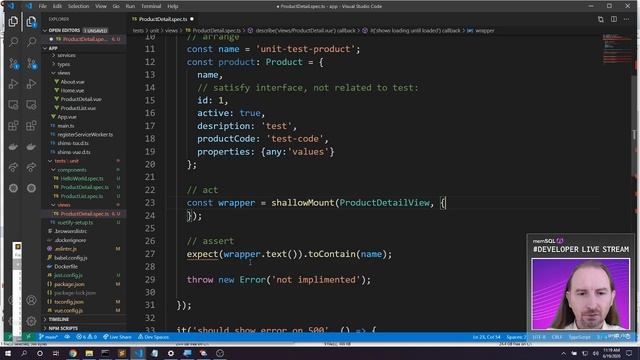Viewport: 640px width, 360px height.
Task: Click the Spaces: 2 indentation setting
Action: click(x=516, y=337)
